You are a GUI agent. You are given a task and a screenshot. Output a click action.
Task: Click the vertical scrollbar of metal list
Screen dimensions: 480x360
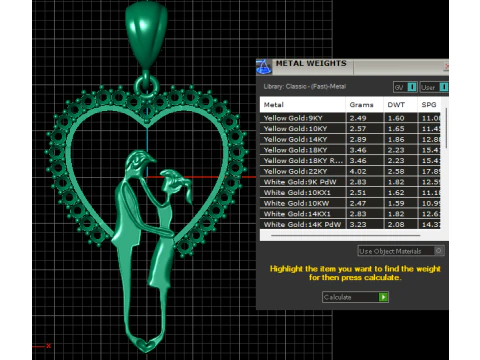446,128
